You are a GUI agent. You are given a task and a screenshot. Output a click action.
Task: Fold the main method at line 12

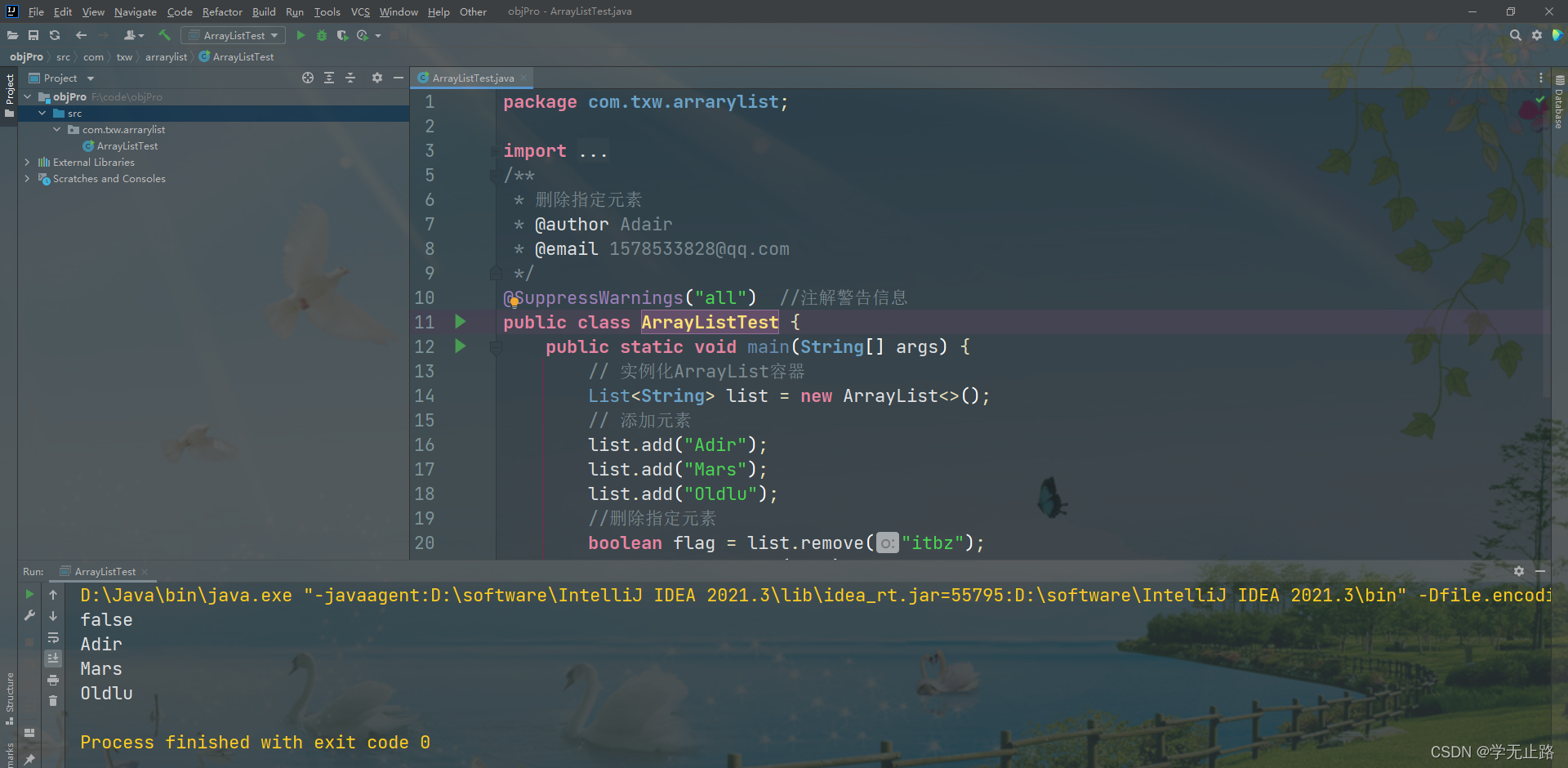tap(495, 347)
